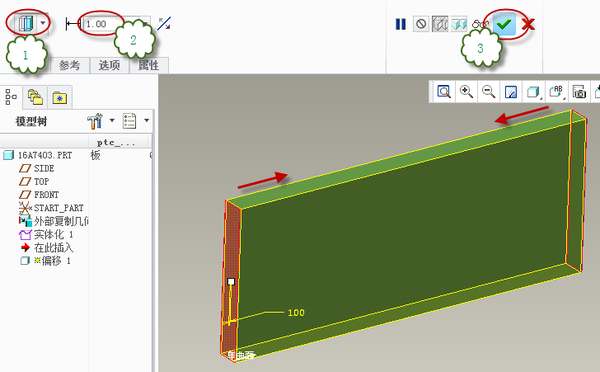Open the 选项 tab
The width and height of the screenshot is (600, 372).
109,65
